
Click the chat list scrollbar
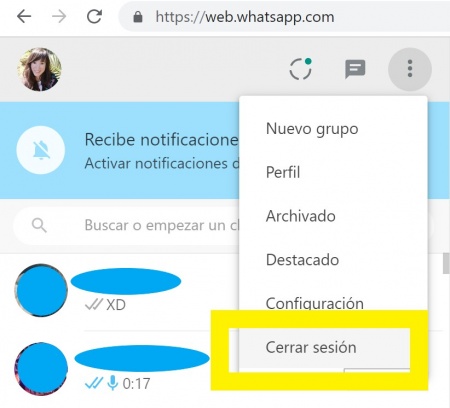pyautogui.click(x=446, y=263)
